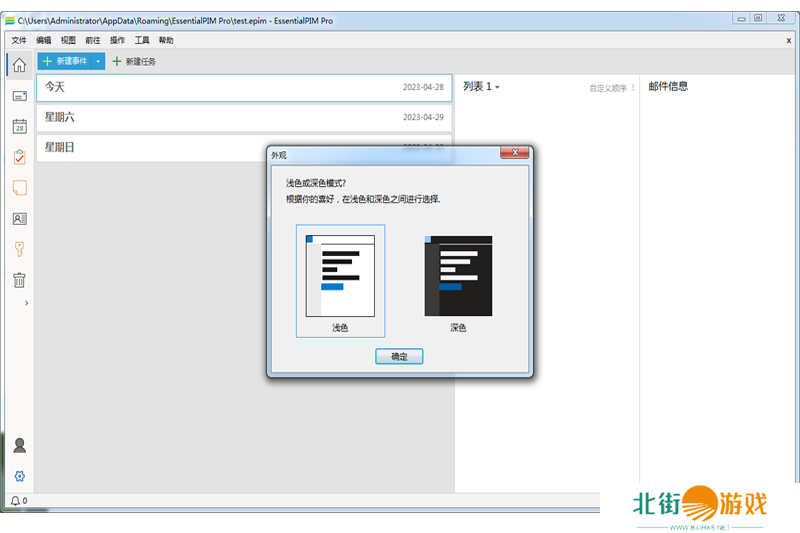
Task: Open the 工具 menu
Action: (142, 40)
